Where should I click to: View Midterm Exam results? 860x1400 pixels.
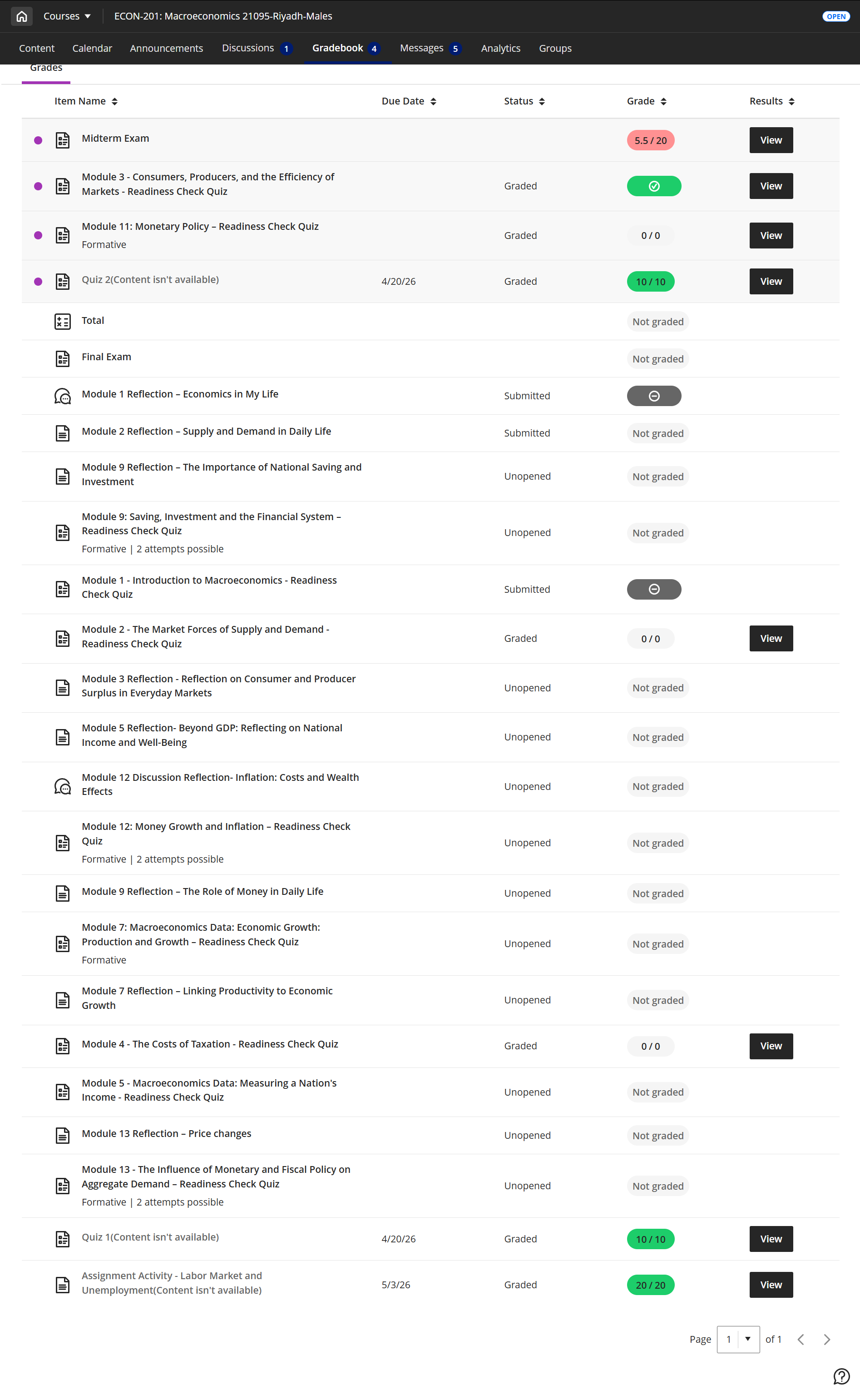[771, 140]
